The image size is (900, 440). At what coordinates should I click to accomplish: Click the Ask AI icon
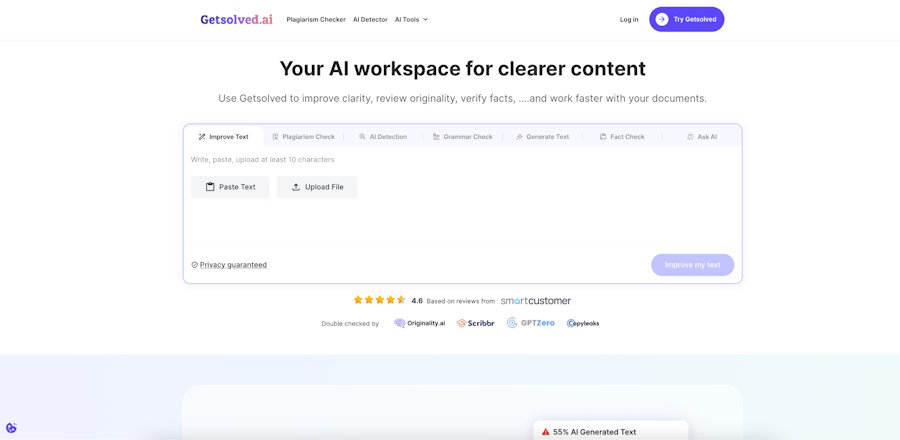pos(690,137)
